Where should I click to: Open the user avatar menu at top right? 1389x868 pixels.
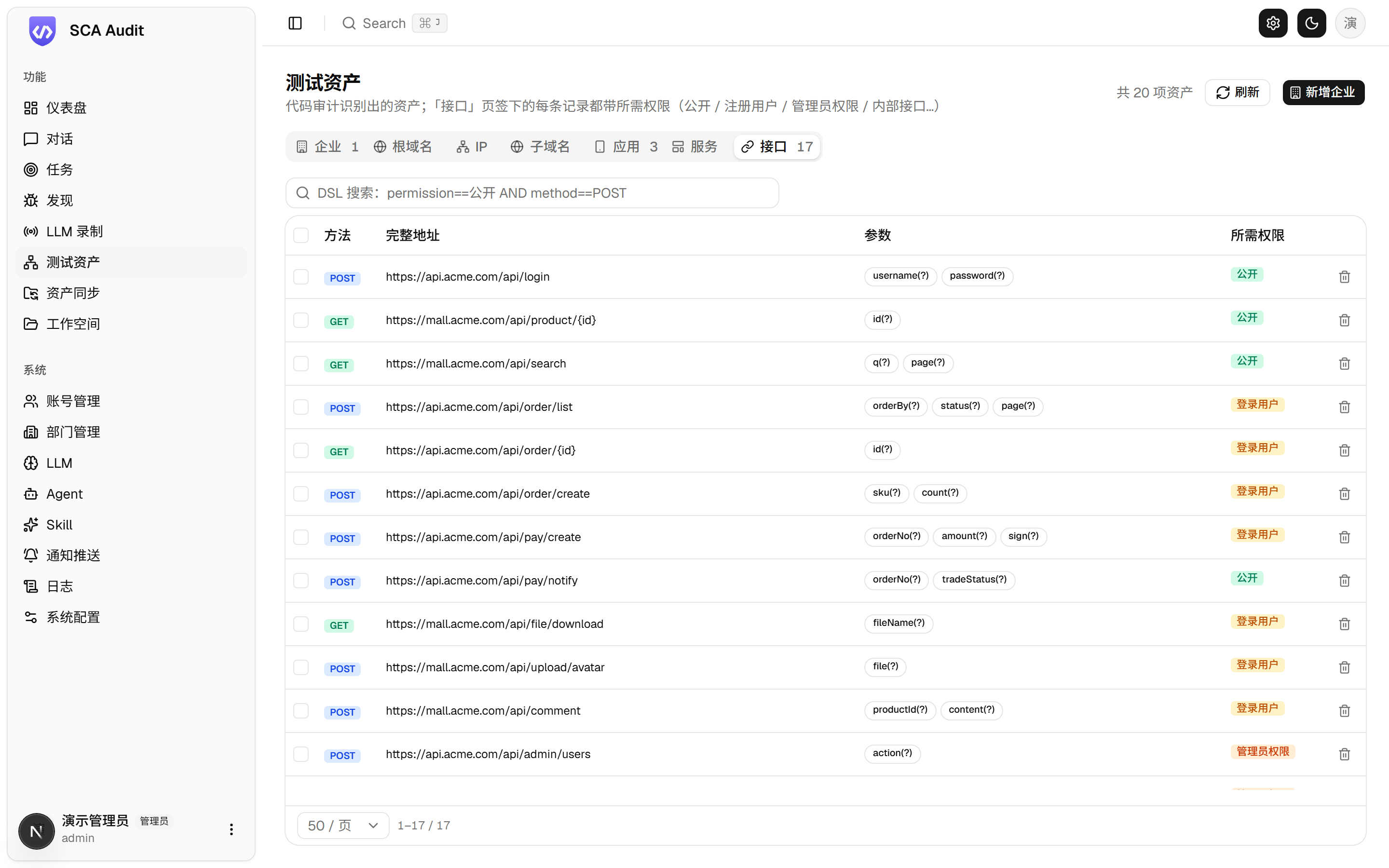[x=1350, y=23]
